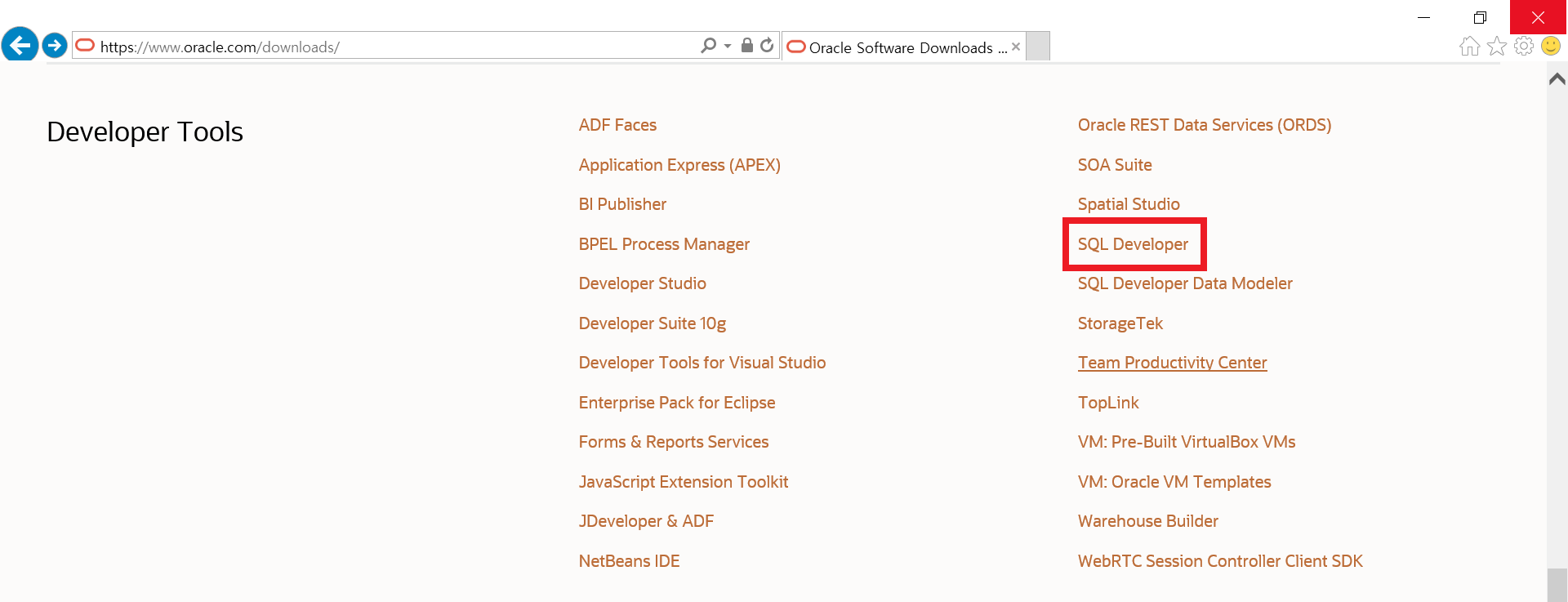This screenshot has height=602, width=1568.
Task: Open the ADF Faces link
Action: click(617, 125)
